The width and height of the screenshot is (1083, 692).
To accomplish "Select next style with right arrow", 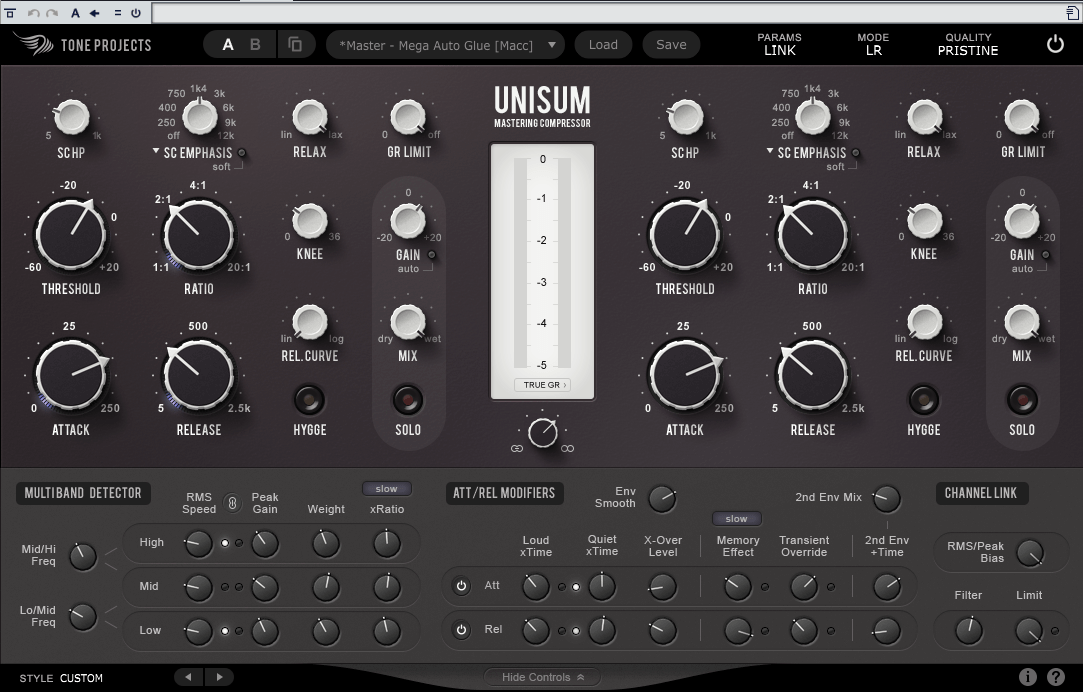I will click(219, 677).
